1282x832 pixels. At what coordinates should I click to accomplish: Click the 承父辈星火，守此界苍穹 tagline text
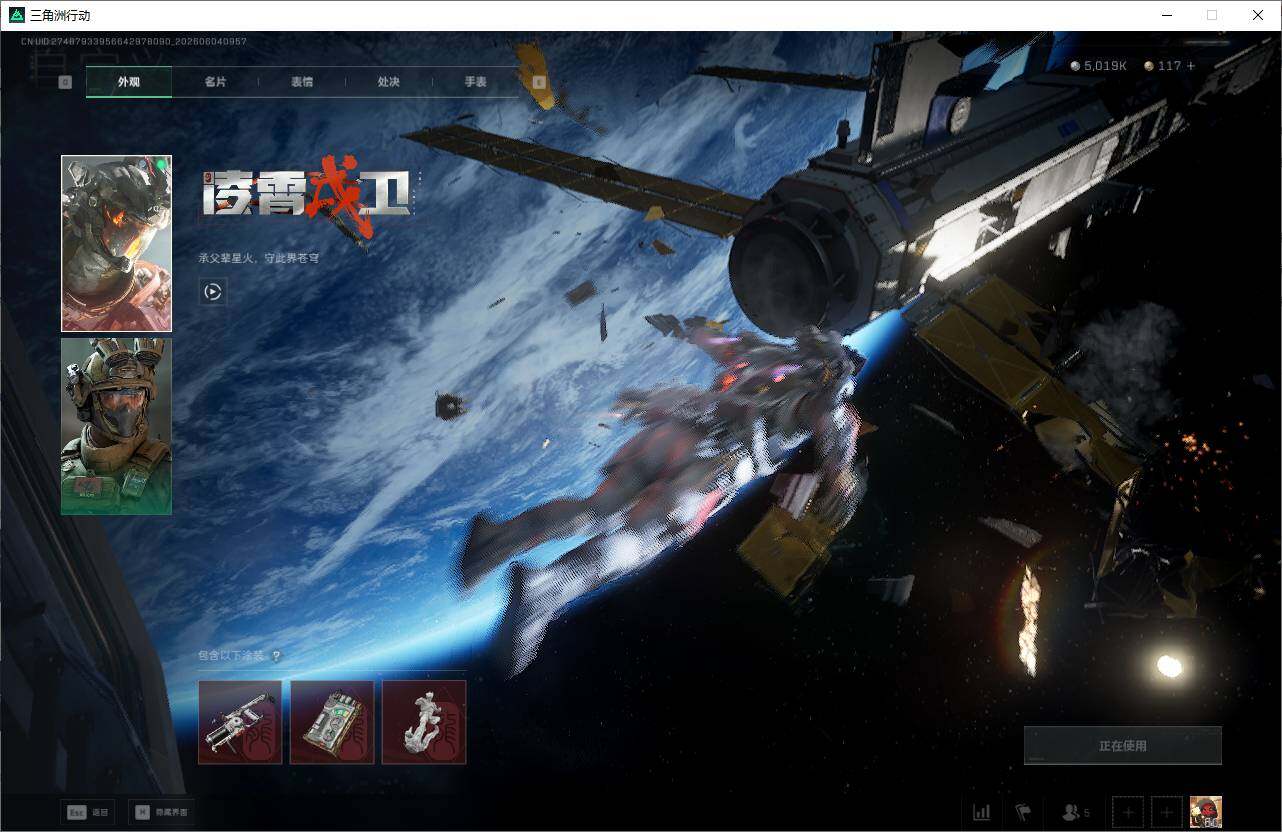259,258
